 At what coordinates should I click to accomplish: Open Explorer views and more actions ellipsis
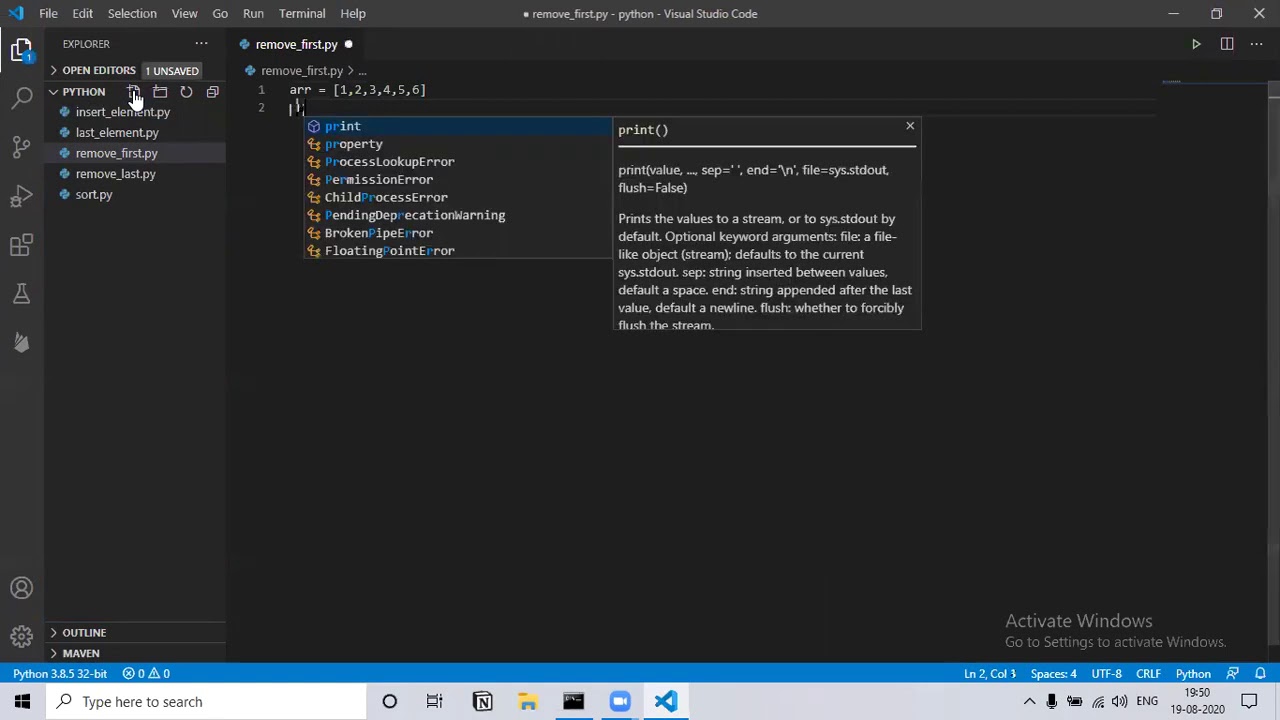pos(201,44)
